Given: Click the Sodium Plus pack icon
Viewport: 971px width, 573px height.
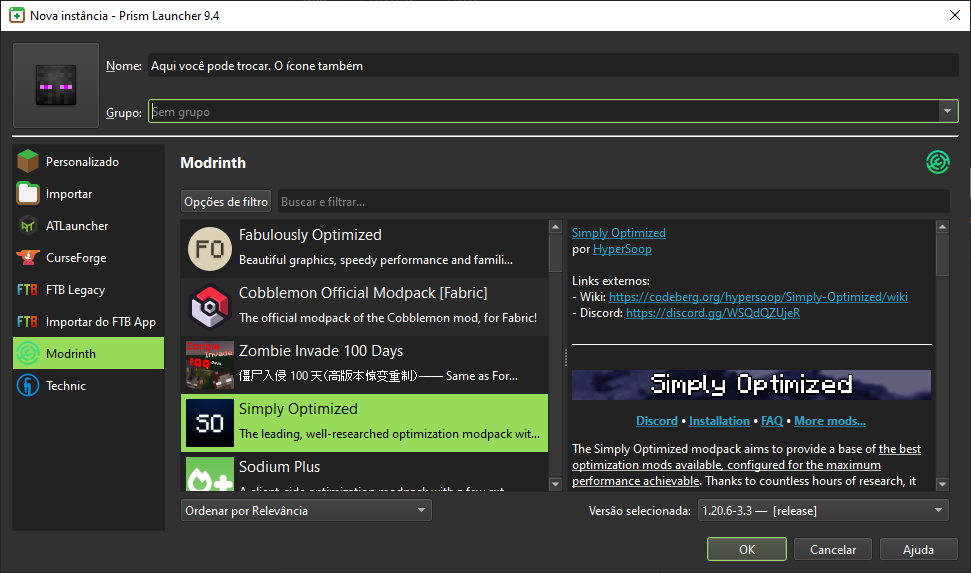Looking at the screenshot, I should pyautogui.click(x=210, y=475).
